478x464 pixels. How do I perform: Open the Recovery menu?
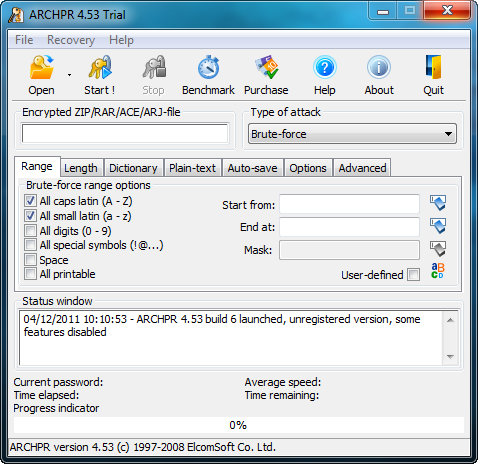71,40
